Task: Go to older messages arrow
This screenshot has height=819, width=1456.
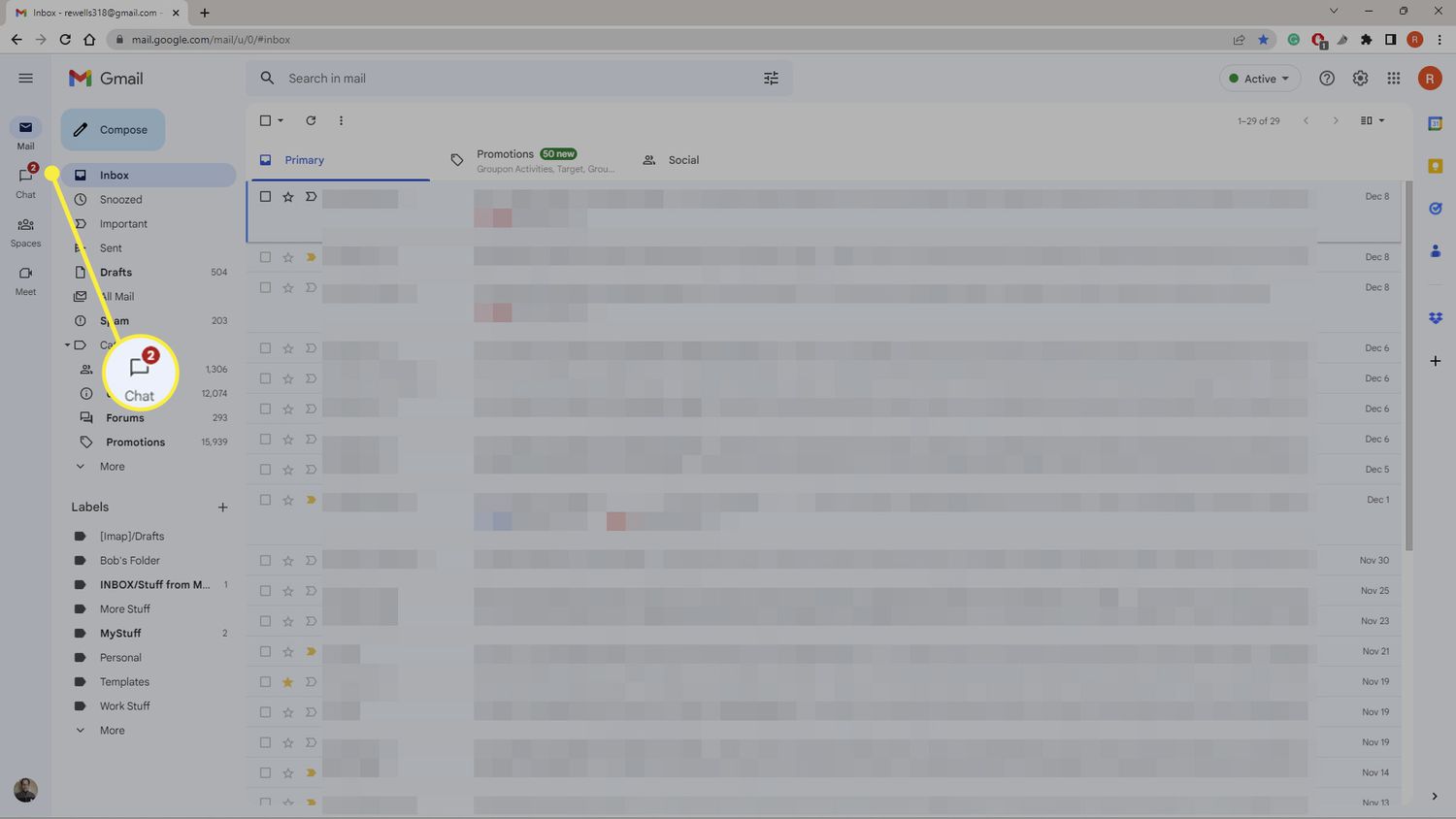Action: 1335,120
